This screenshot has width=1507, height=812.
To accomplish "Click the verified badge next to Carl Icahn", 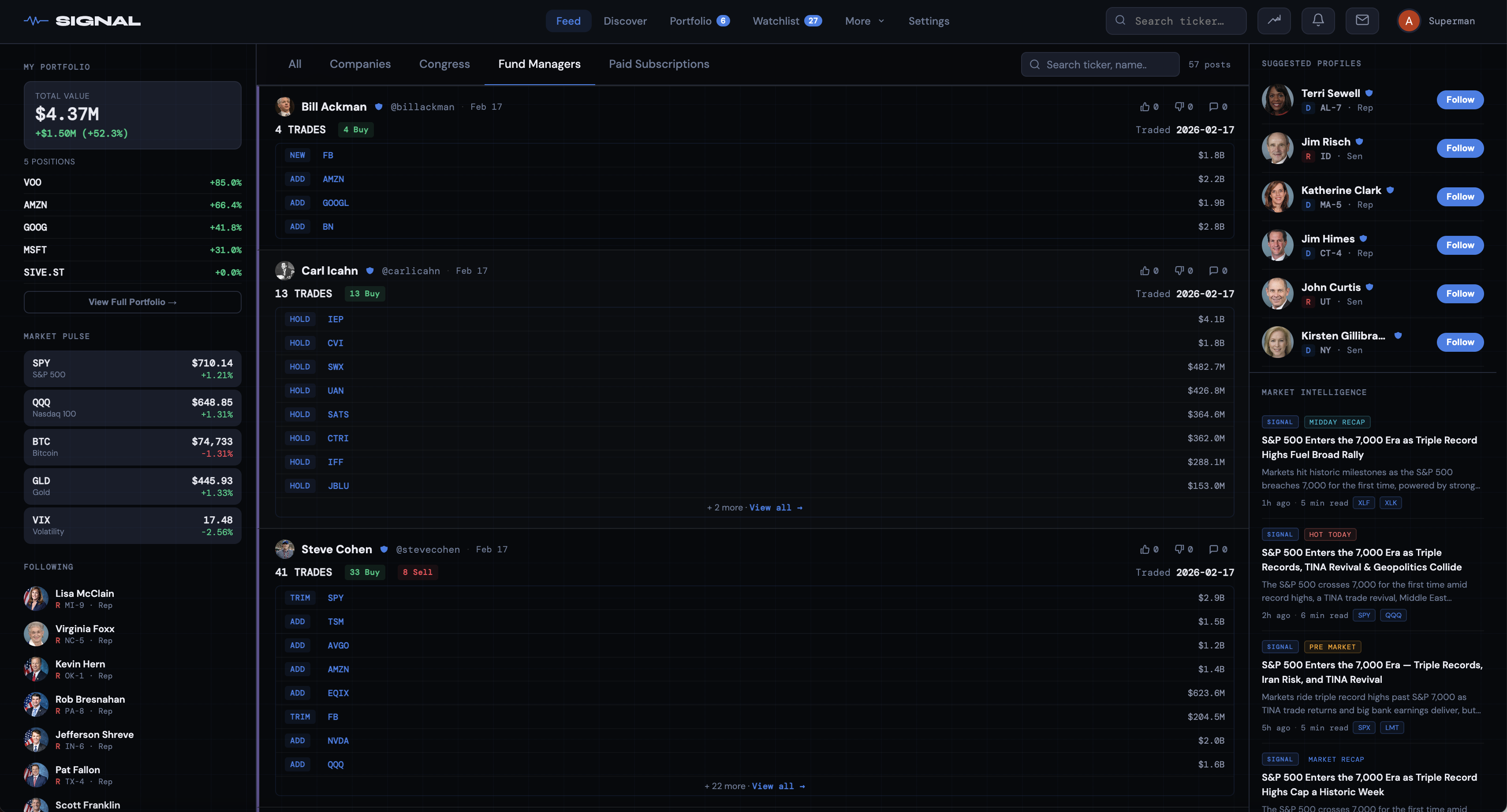I will coord(370,270).
